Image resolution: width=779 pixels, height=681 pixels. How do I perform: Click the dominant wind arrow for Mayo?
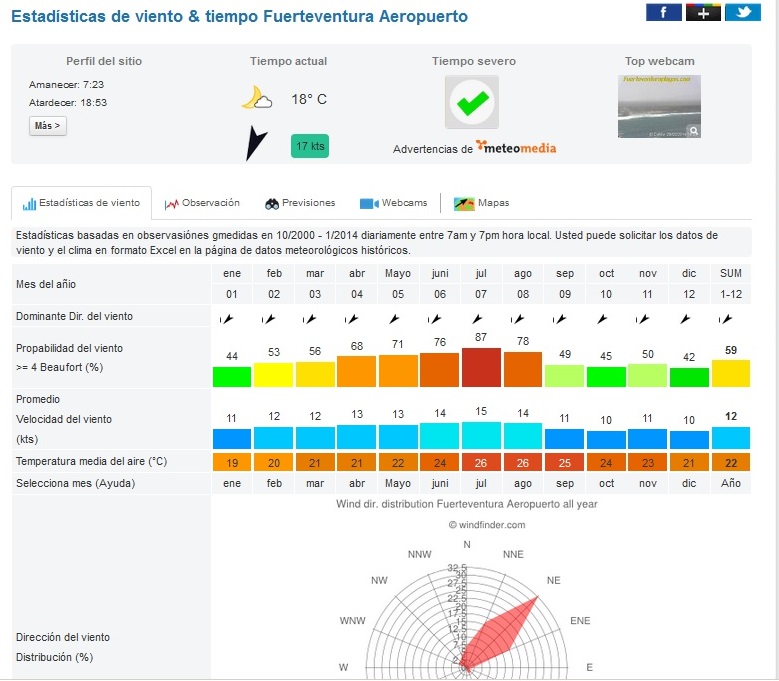pos(394,319)
